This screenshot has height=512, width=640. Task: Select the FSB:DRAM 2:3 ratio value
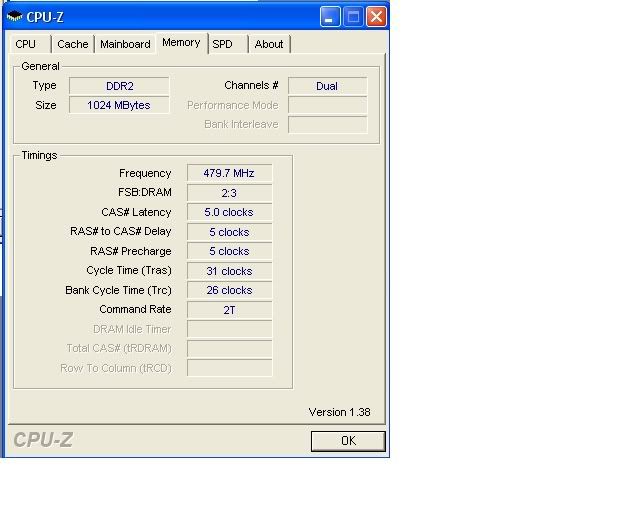pyautogui.click(x=229, y=193)
